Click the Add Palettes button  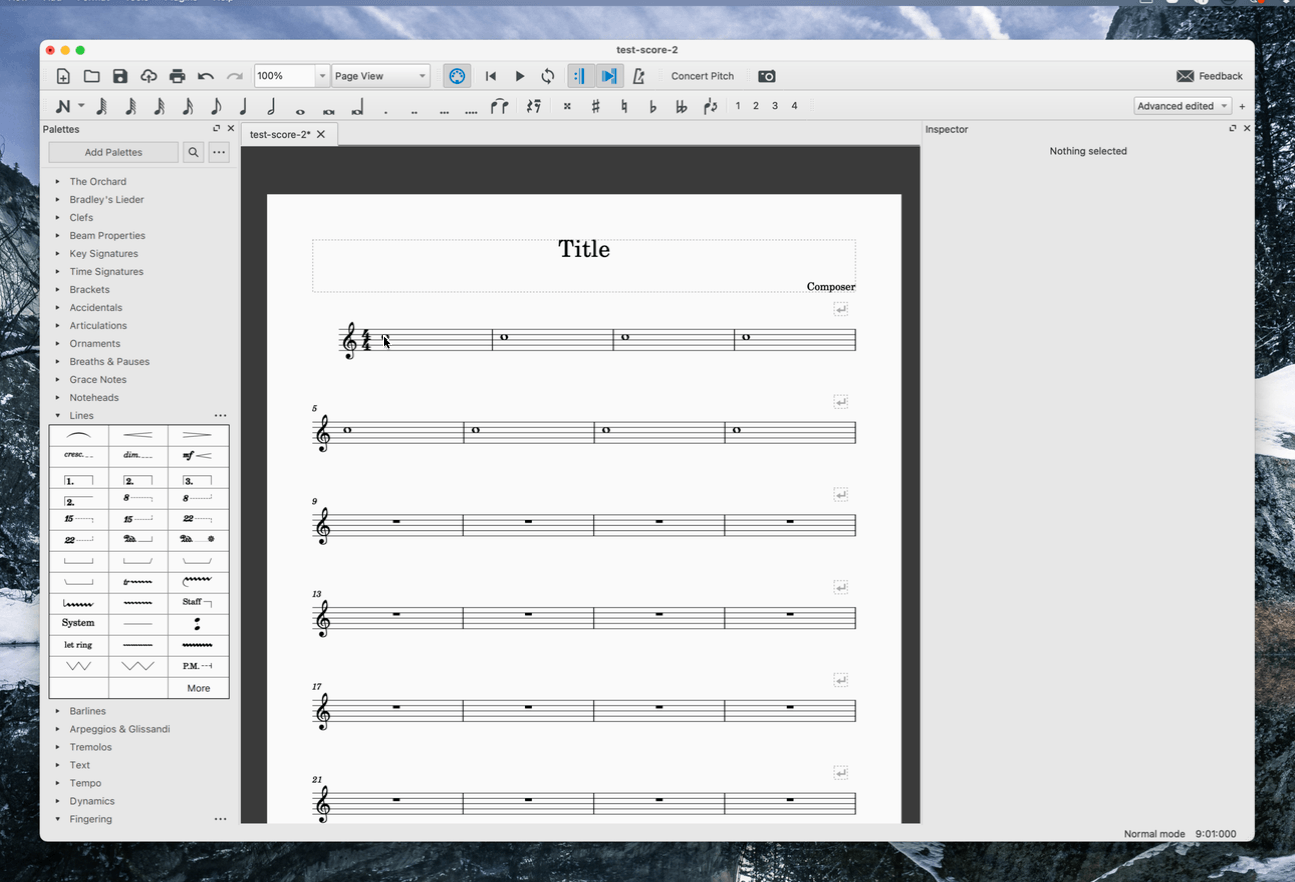113,152
